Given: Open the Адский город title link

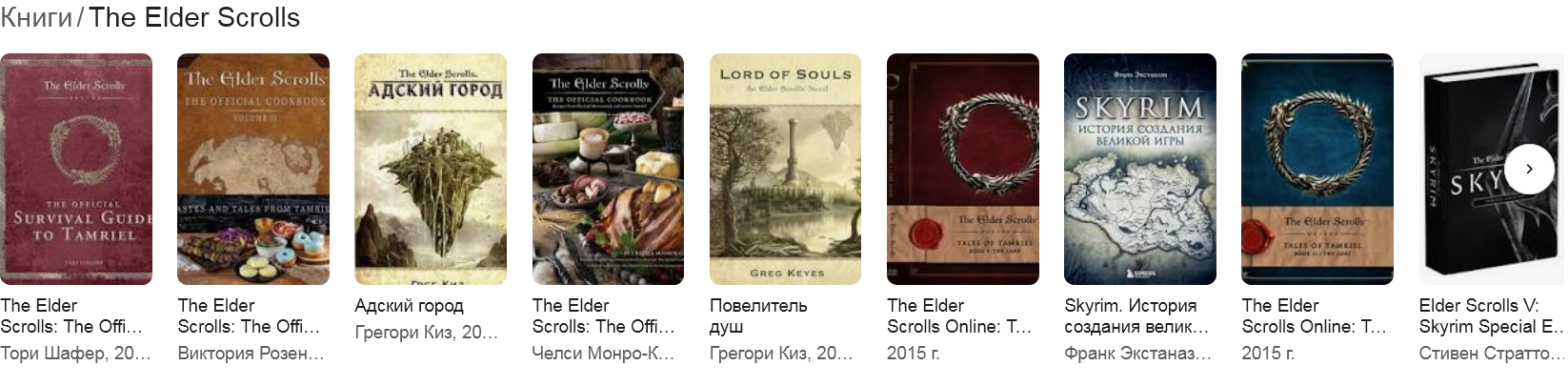Looking at the screenshot, I should (x=409, y=306).
